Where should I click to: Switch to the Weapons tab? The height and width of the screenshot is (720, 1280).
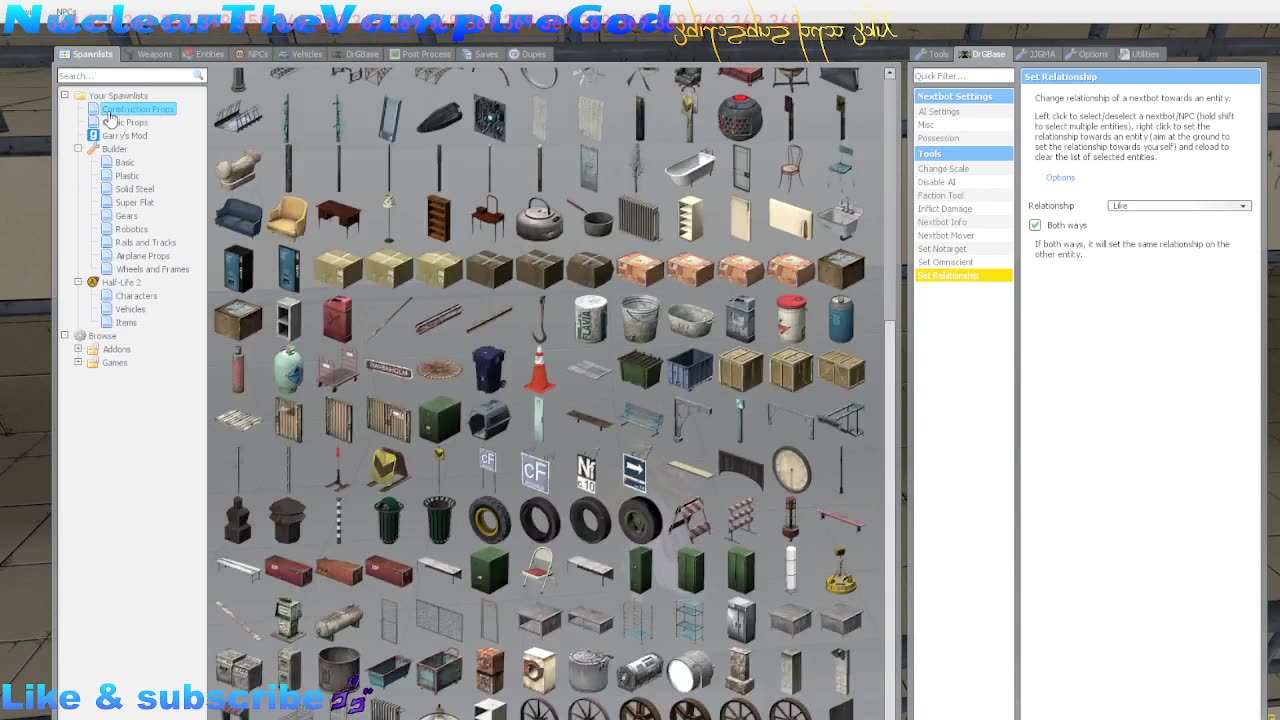[148, 54]
